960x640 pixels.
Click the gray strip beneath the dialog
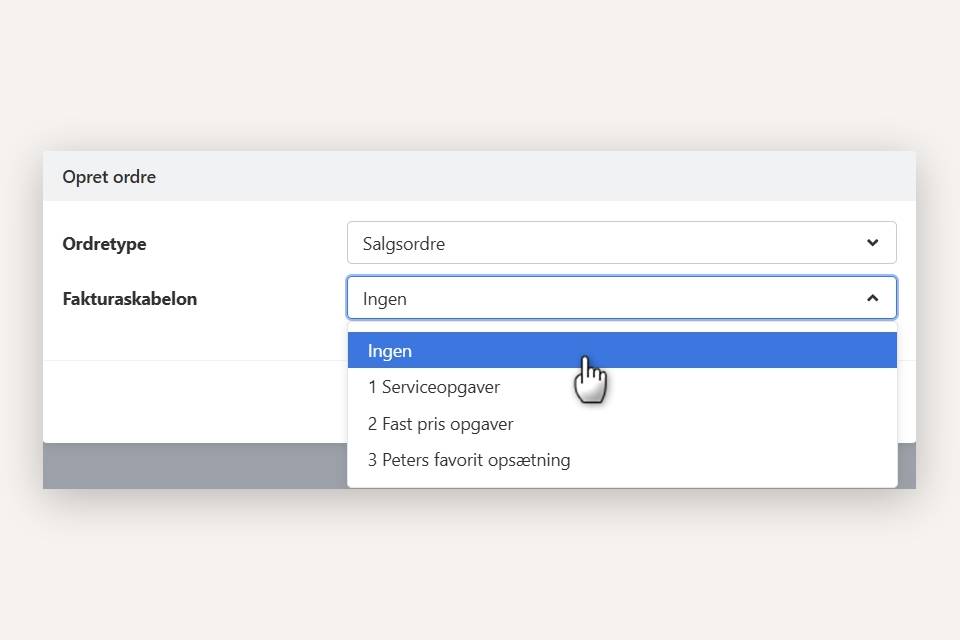tap(190, 466)
